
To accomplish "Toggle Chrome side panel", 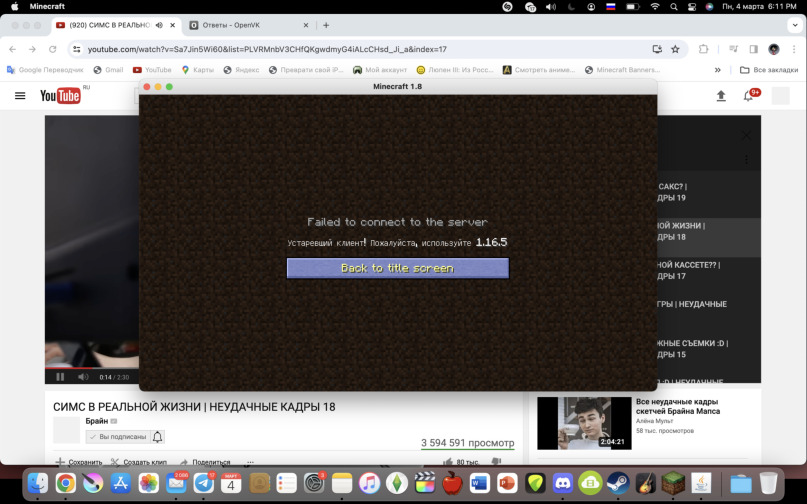I will pos(753,49).
